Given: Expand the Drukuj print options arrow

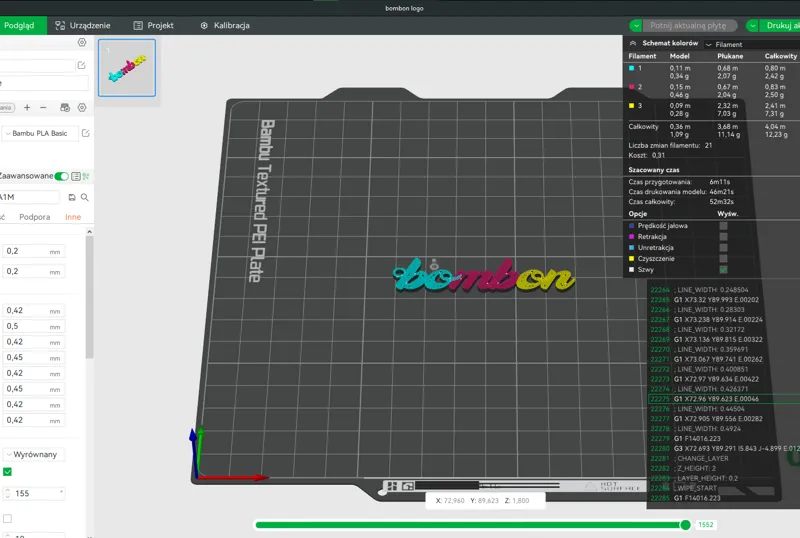Looking at the screenshot, I should 753,26.
